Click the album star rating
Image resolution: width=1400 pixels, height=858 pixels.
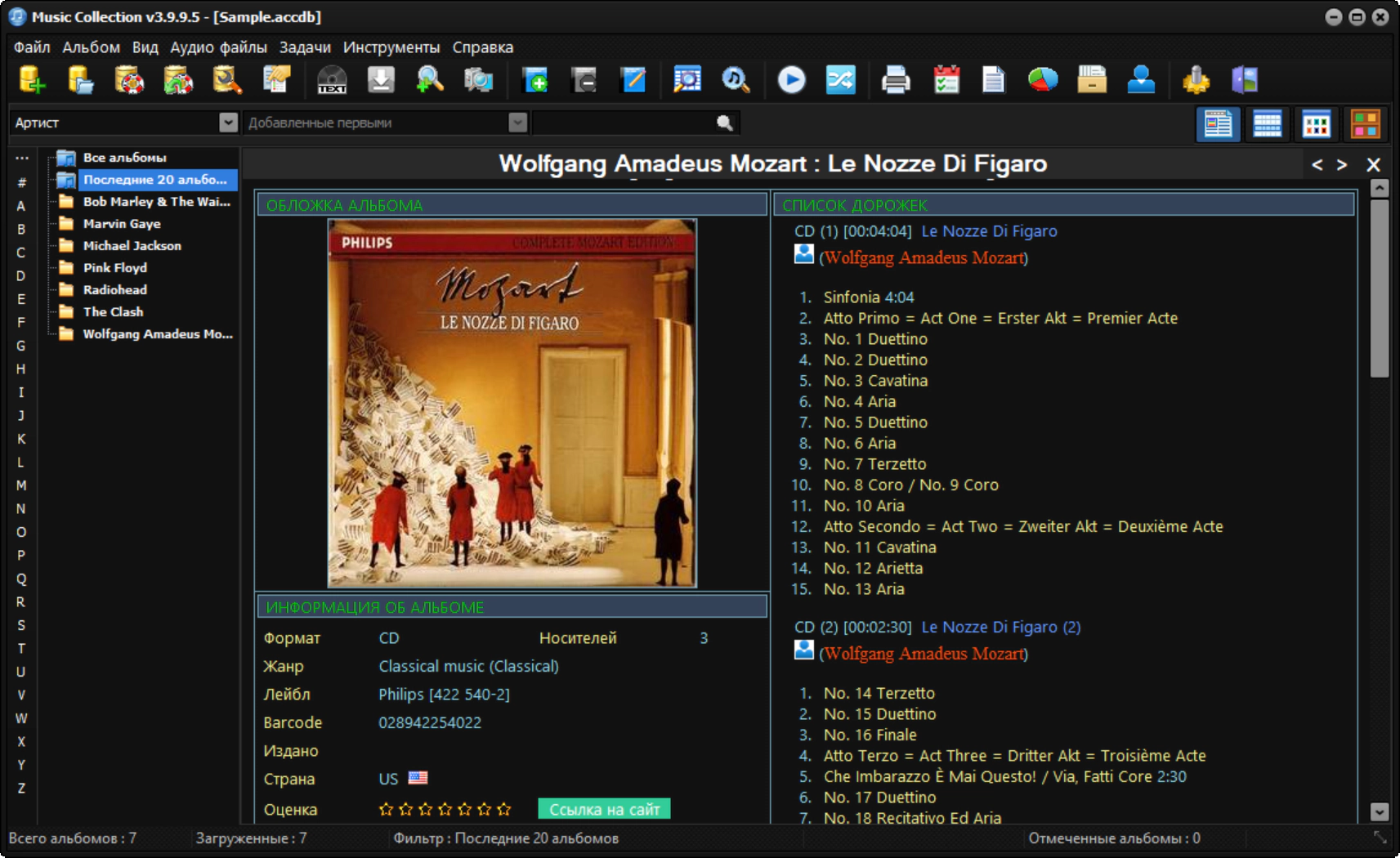point(445,809)
